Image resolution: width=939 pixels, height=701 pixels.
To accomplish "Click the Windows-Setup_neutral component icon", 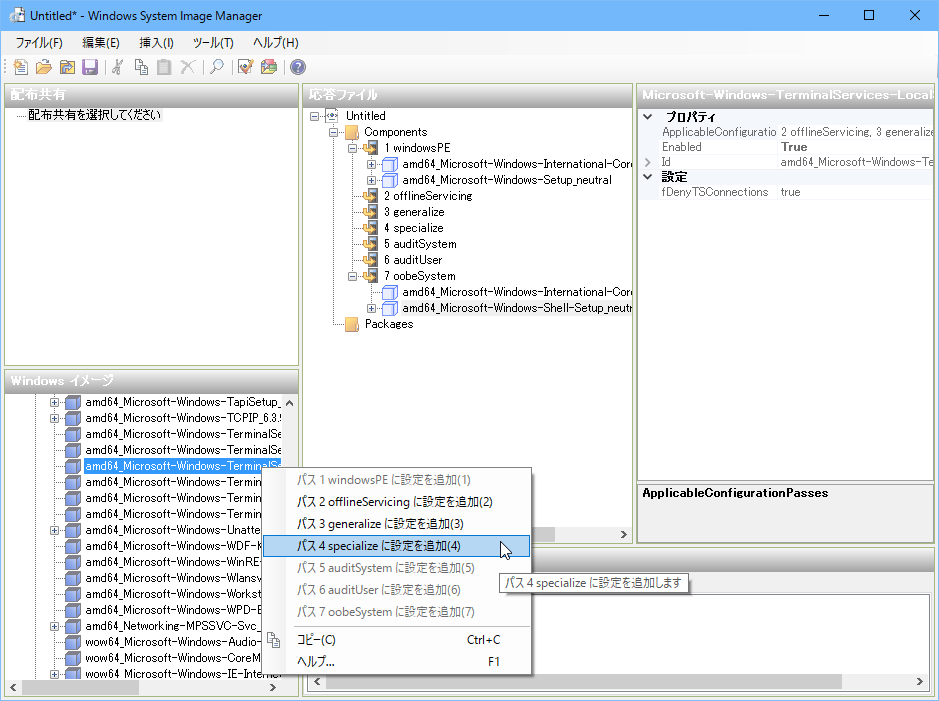I will pos(390,180).
